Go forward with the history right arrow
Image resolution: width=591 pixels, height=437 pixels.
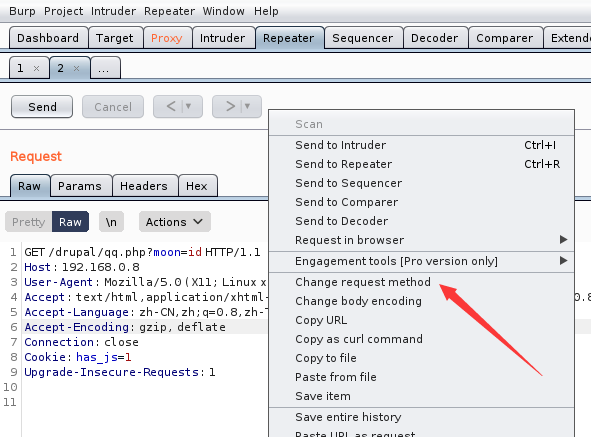(x=230, y=106)
